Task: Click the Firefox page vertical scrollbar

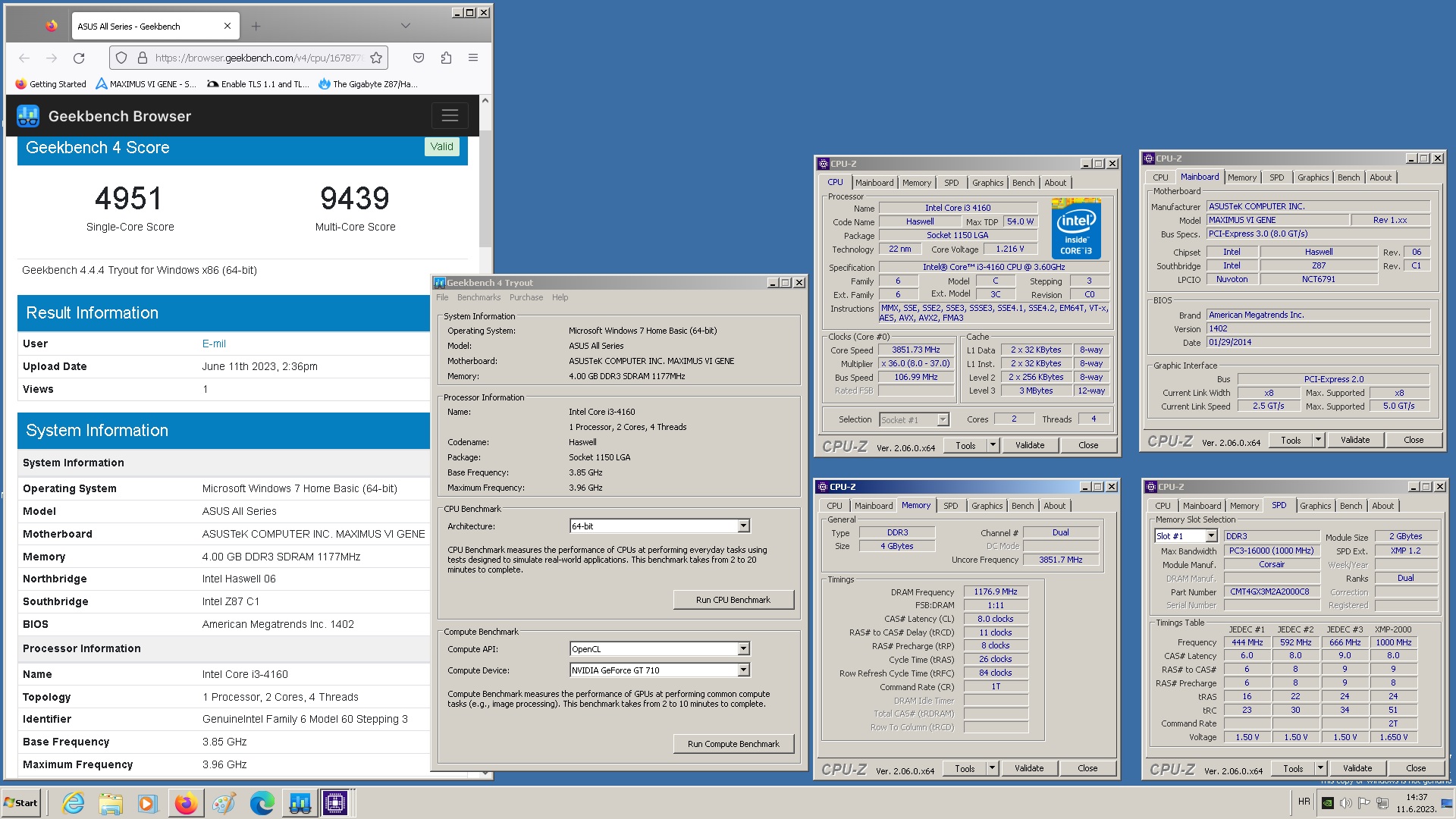Action: [x=485, y=190]
